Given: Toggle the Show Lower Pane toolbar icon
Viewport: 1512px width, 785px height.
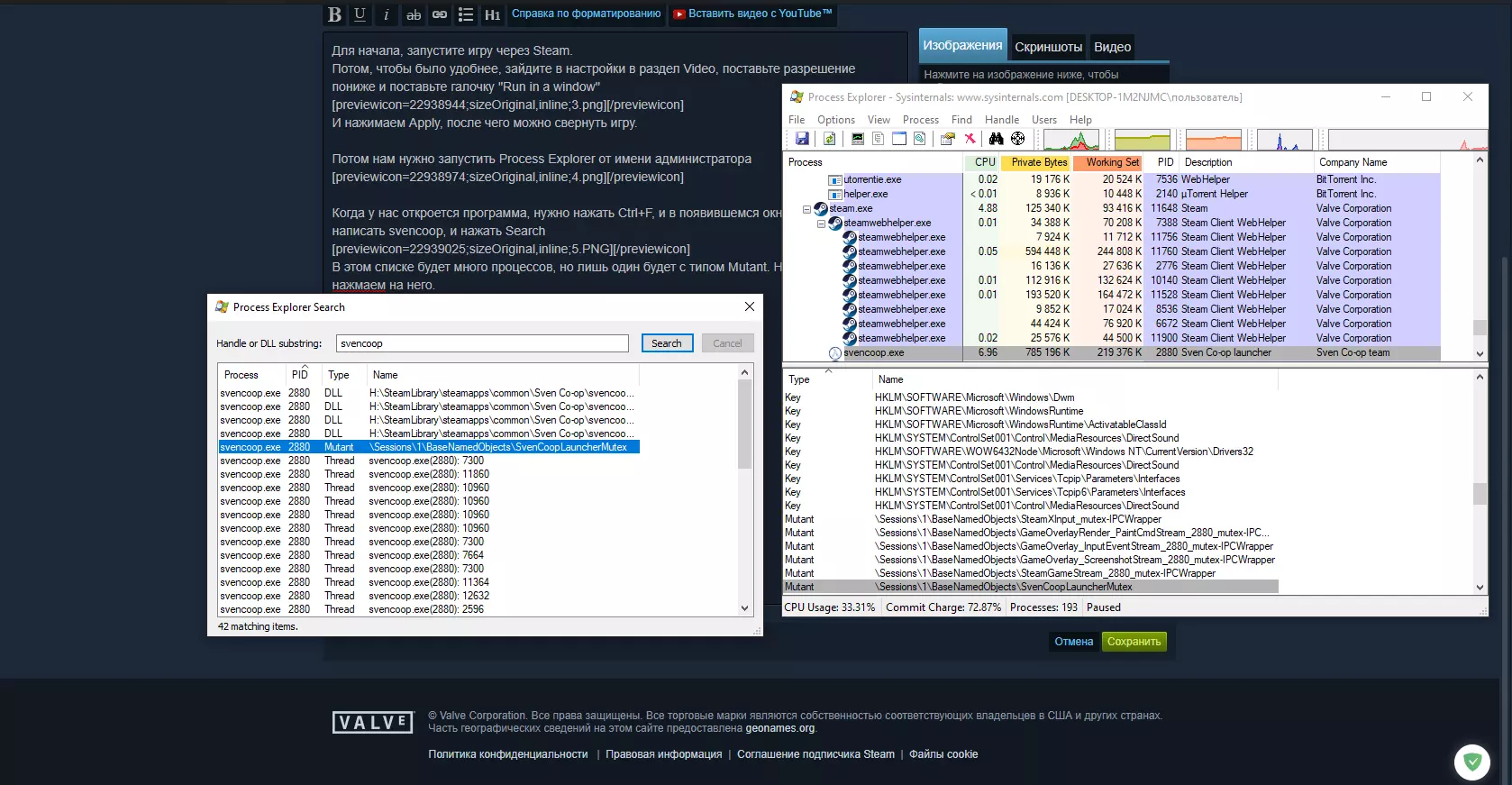Looking at the screenshot, I should click(x=898, y=139).
